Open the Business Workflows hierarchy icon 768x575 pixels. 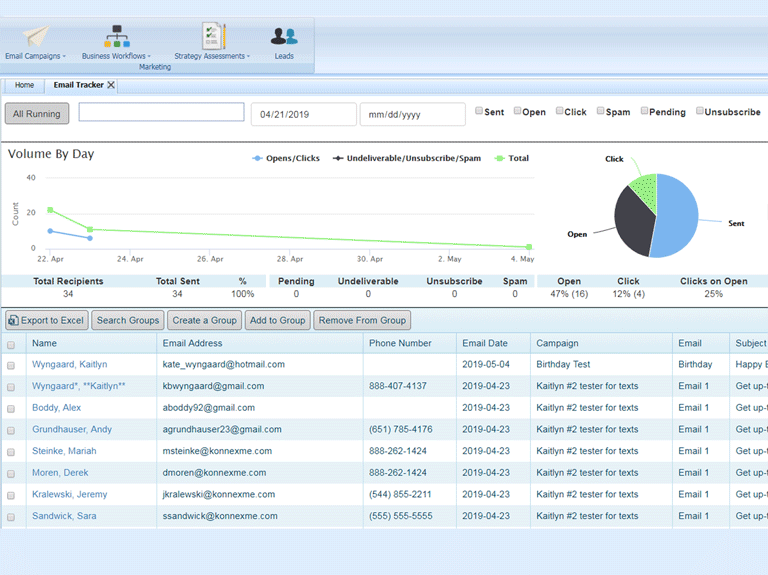click(117, 37)
